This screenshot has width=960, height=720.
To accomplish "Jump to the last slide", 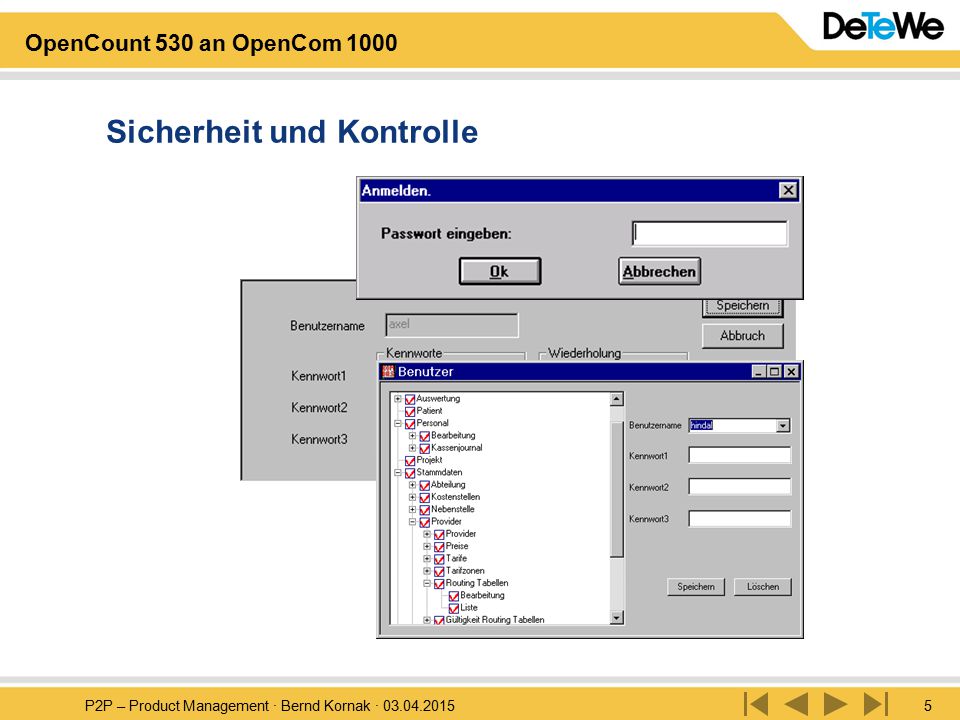I will tap(876, 704).
